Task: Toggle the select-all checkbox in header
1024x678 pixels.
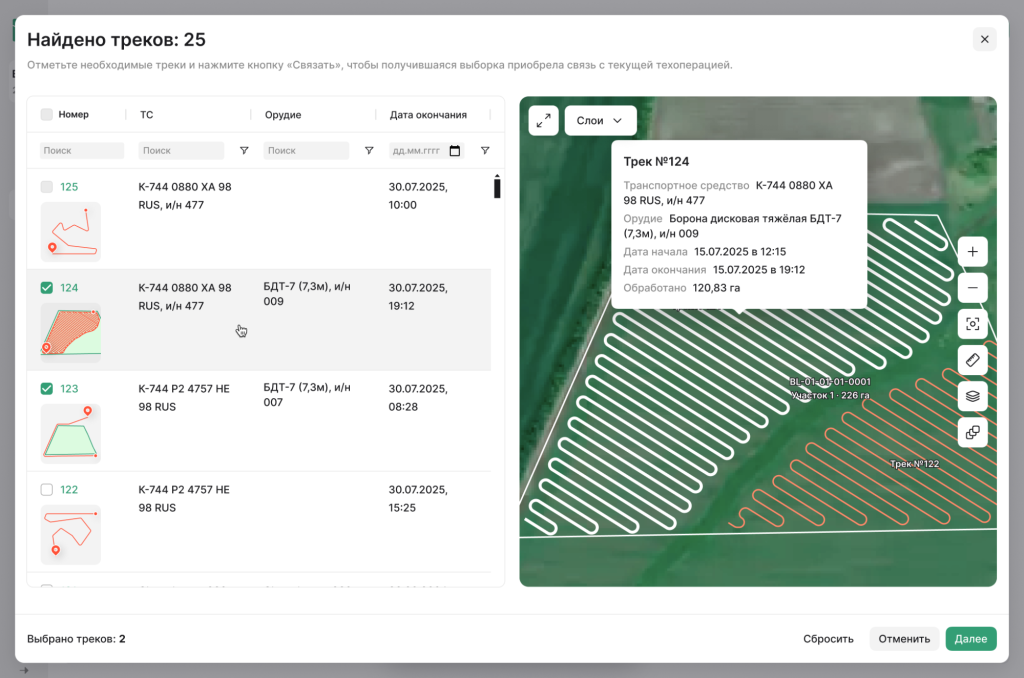Action: pos(47,115)
